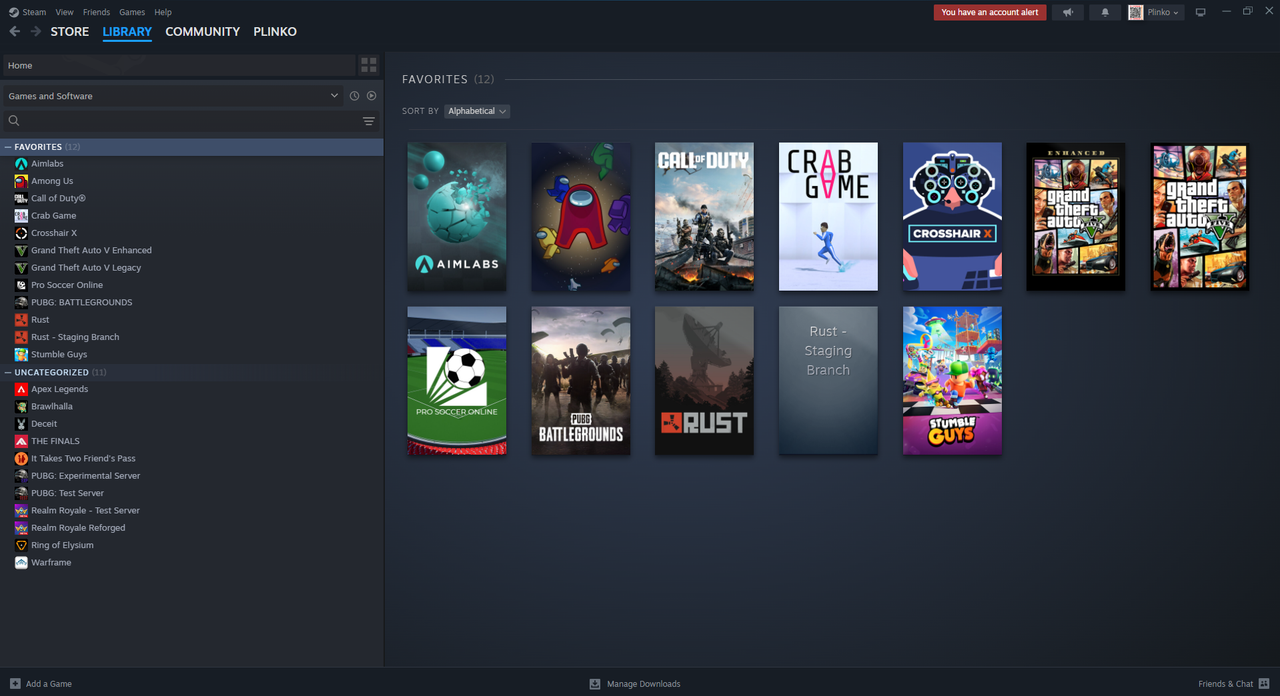Click the Among Us sidebar icon
This screenshot has width=1280, height=696.
(x=21, y=181)
